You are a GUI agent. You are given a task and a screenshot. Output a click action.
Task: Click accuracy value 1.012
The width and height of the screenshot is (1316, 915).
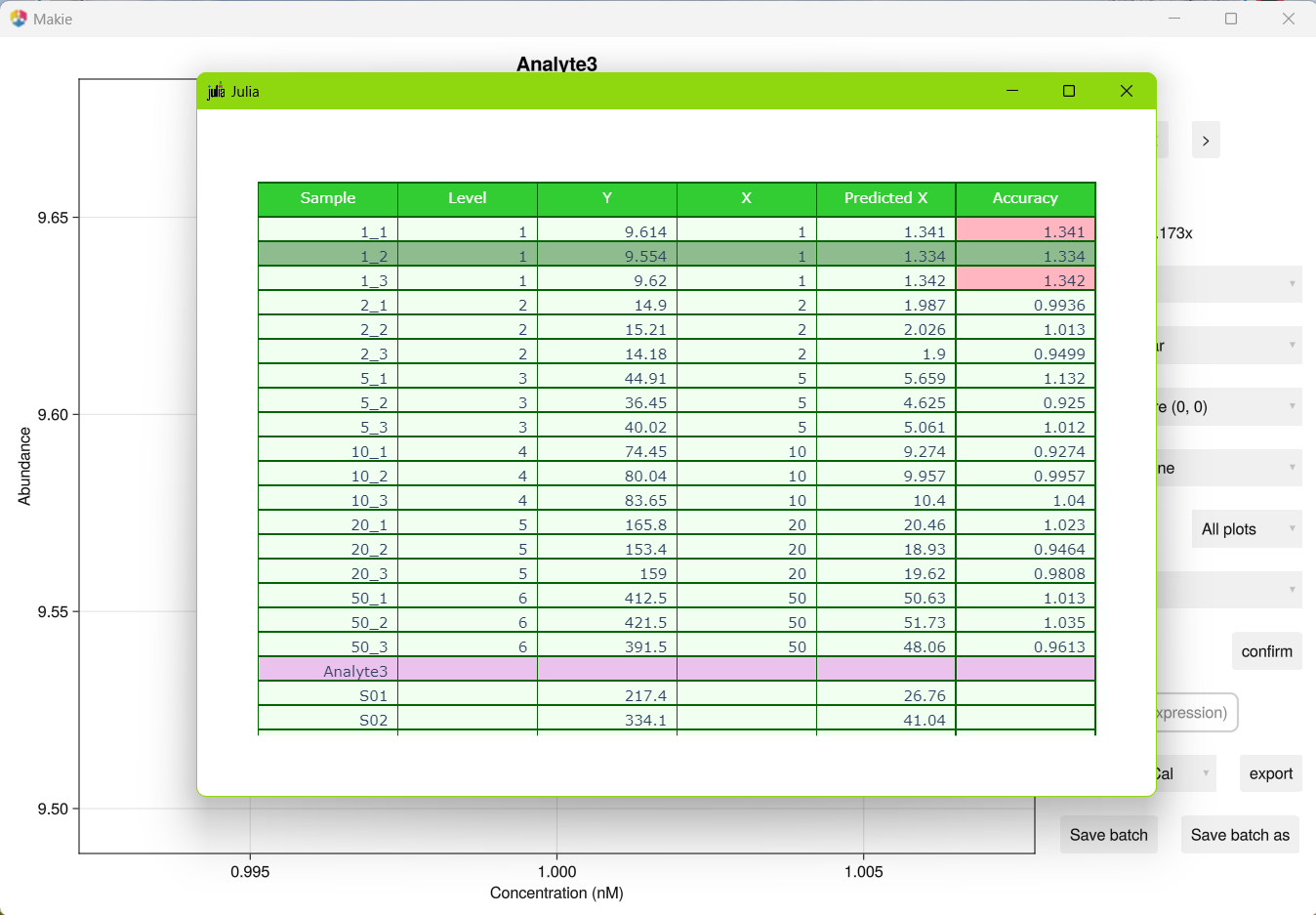pos(1025,427)
